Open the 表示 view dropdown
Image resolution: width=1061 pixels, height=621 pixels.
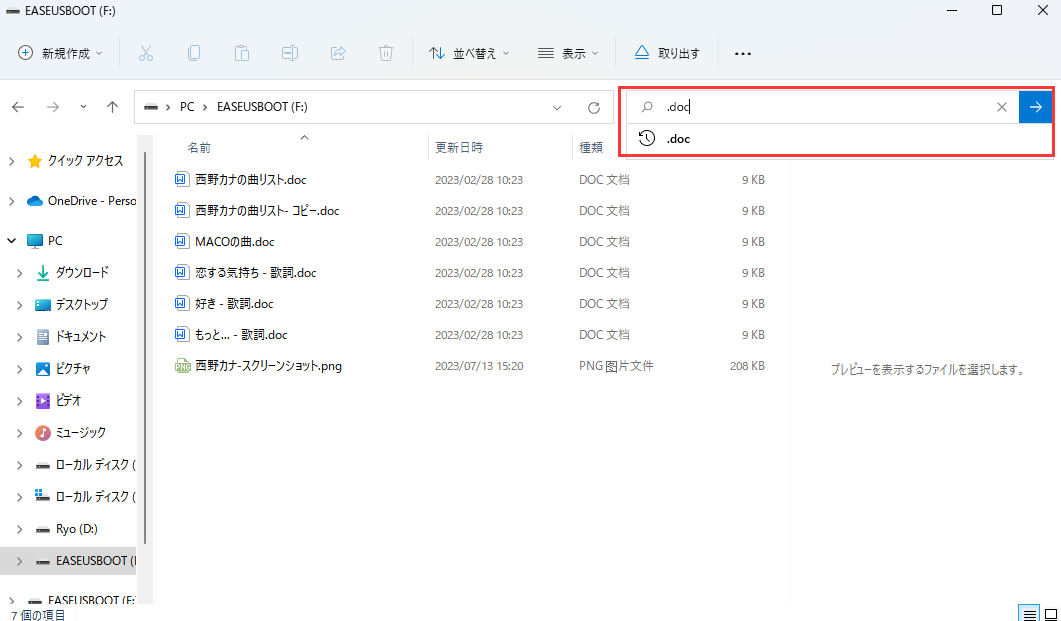pos(568,53)
